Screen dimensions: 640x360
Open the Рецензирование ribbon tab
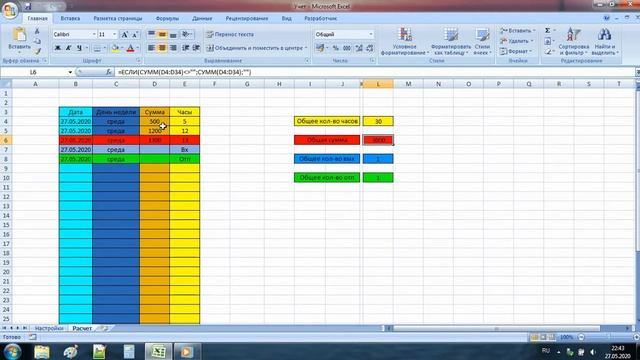coord(247,18)
